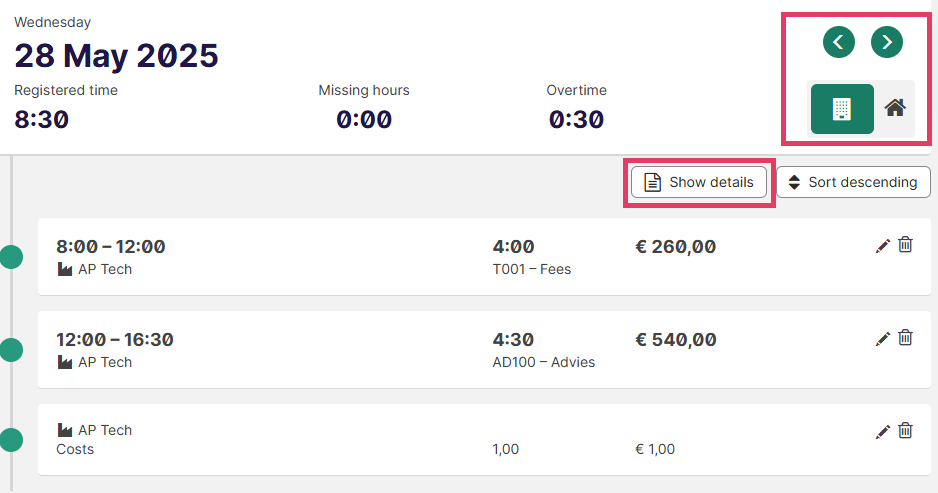
Task: Delete the 8:00–12:00 entry trash icon
Action: [905, 244]
